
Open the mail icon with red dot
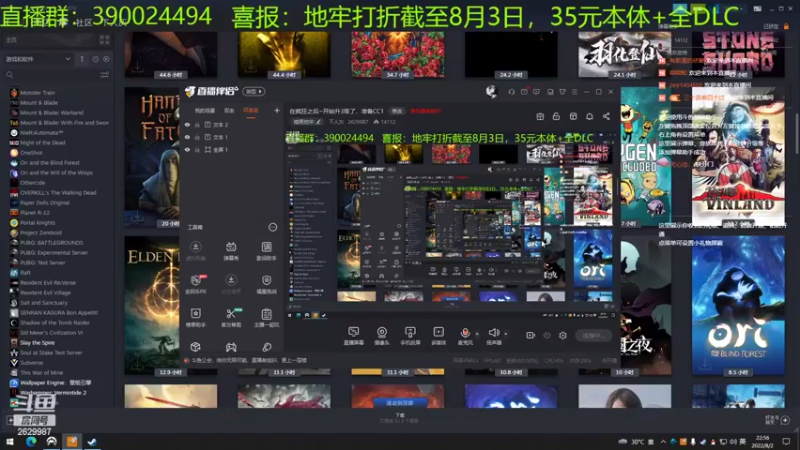tap(524, 92)
